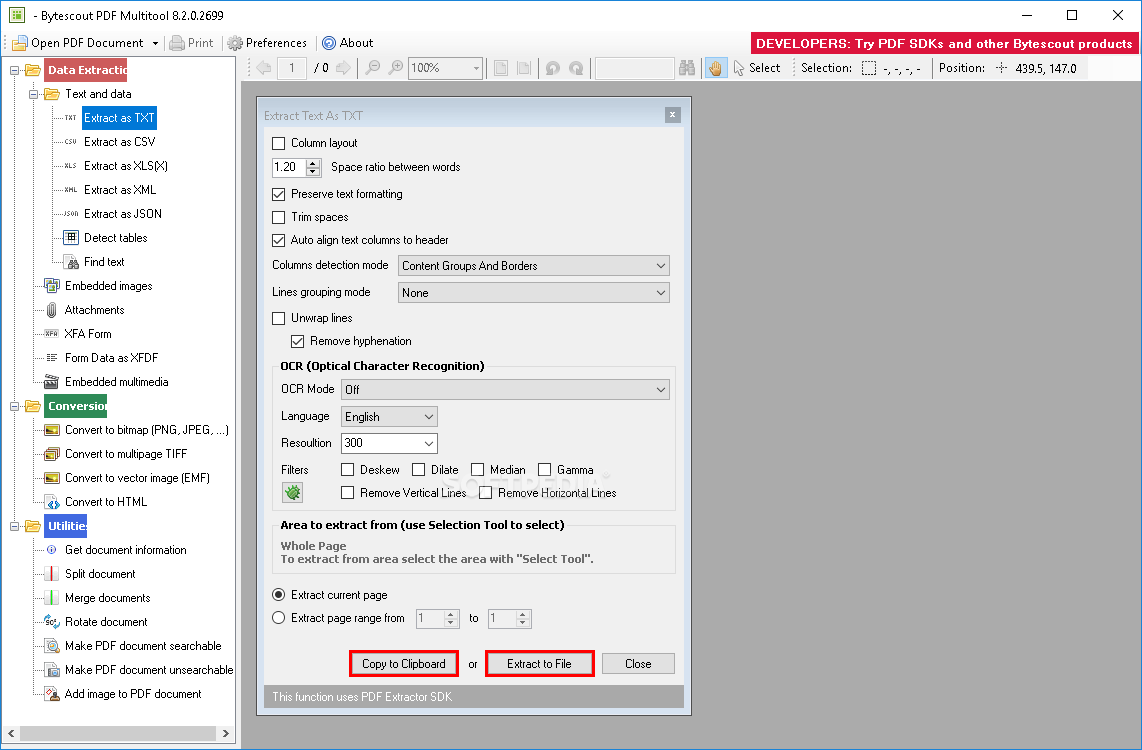Select Get document information
Viewport: 1142px width, 750px height.
125,550
